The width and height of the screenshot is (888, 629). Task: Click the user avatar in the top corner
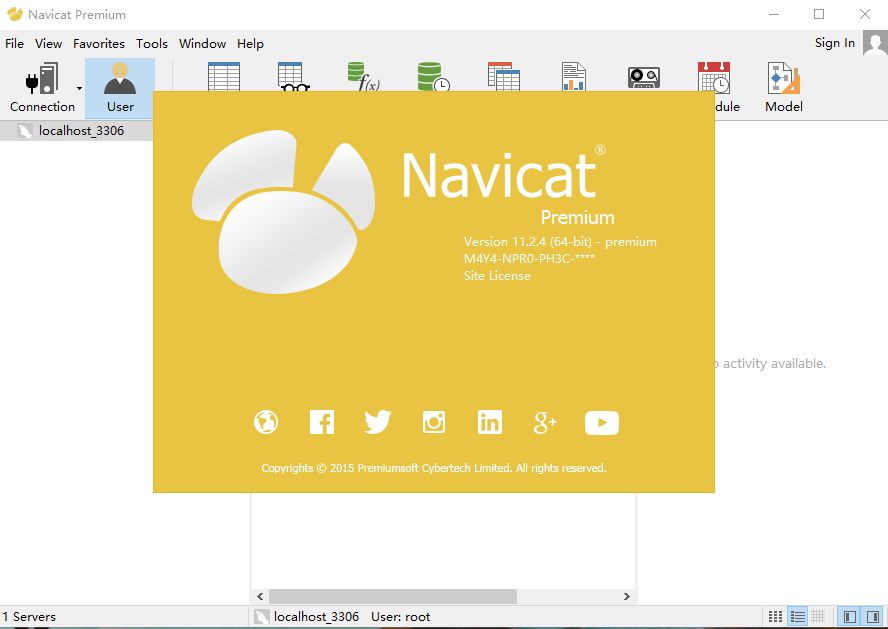pyautogui.click(x=874, y=43)
